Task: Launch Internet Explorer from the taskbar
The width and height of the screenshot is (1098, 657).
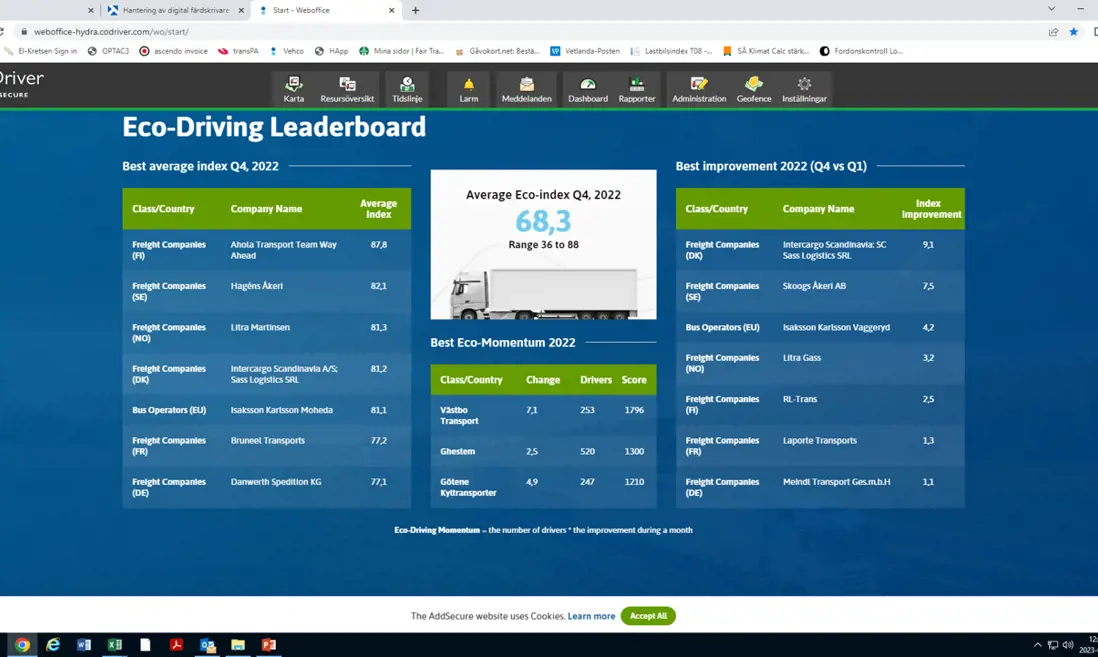Action: pyautogui.click(x=53, y=645)
